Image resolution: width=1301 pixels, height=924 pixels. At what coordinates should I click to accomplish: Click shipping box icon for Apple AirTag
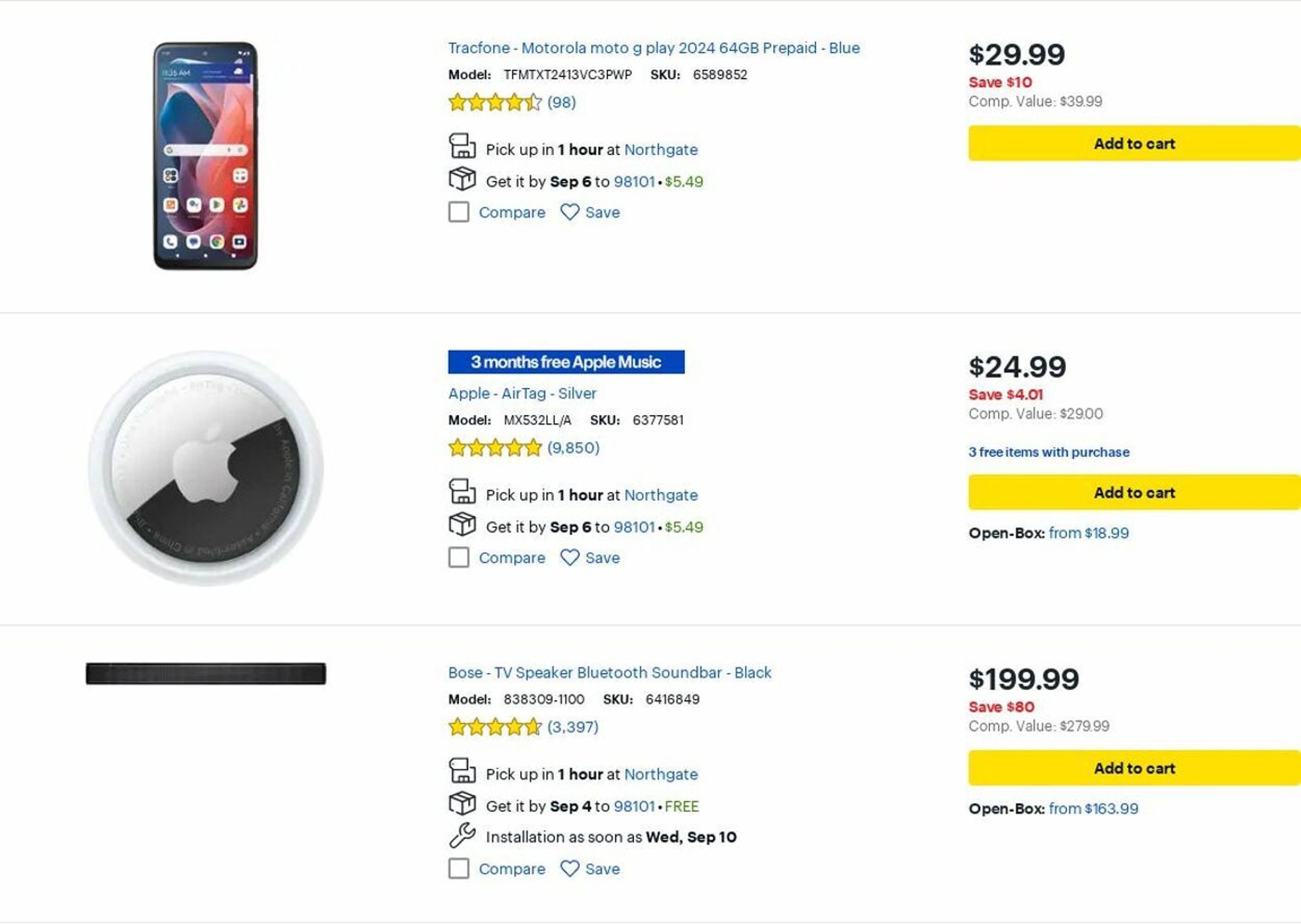coord(462,524)
